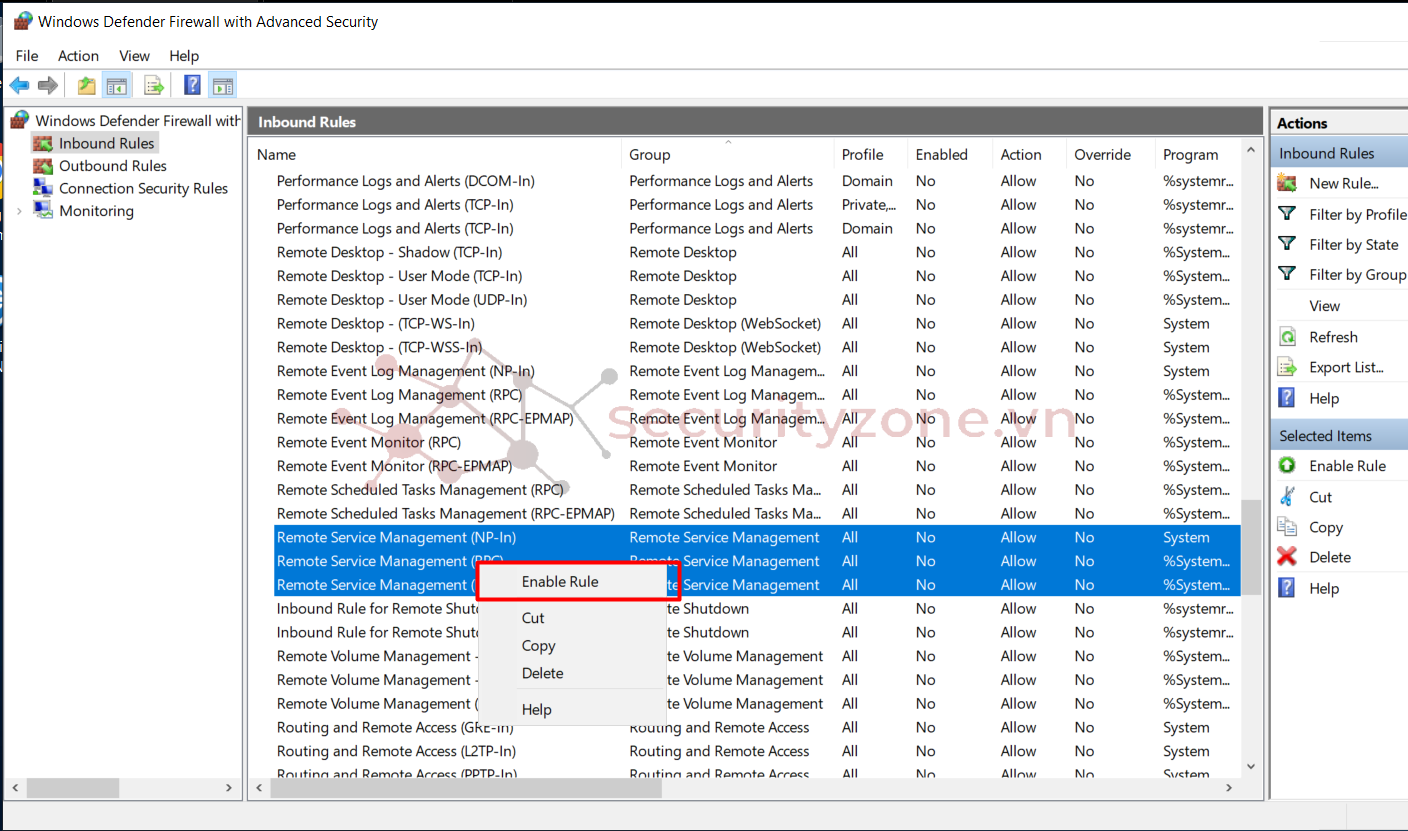This screenshot has height=831, width=1408.
Task: Choose Cut in the context menu
Action: [572, 618]
